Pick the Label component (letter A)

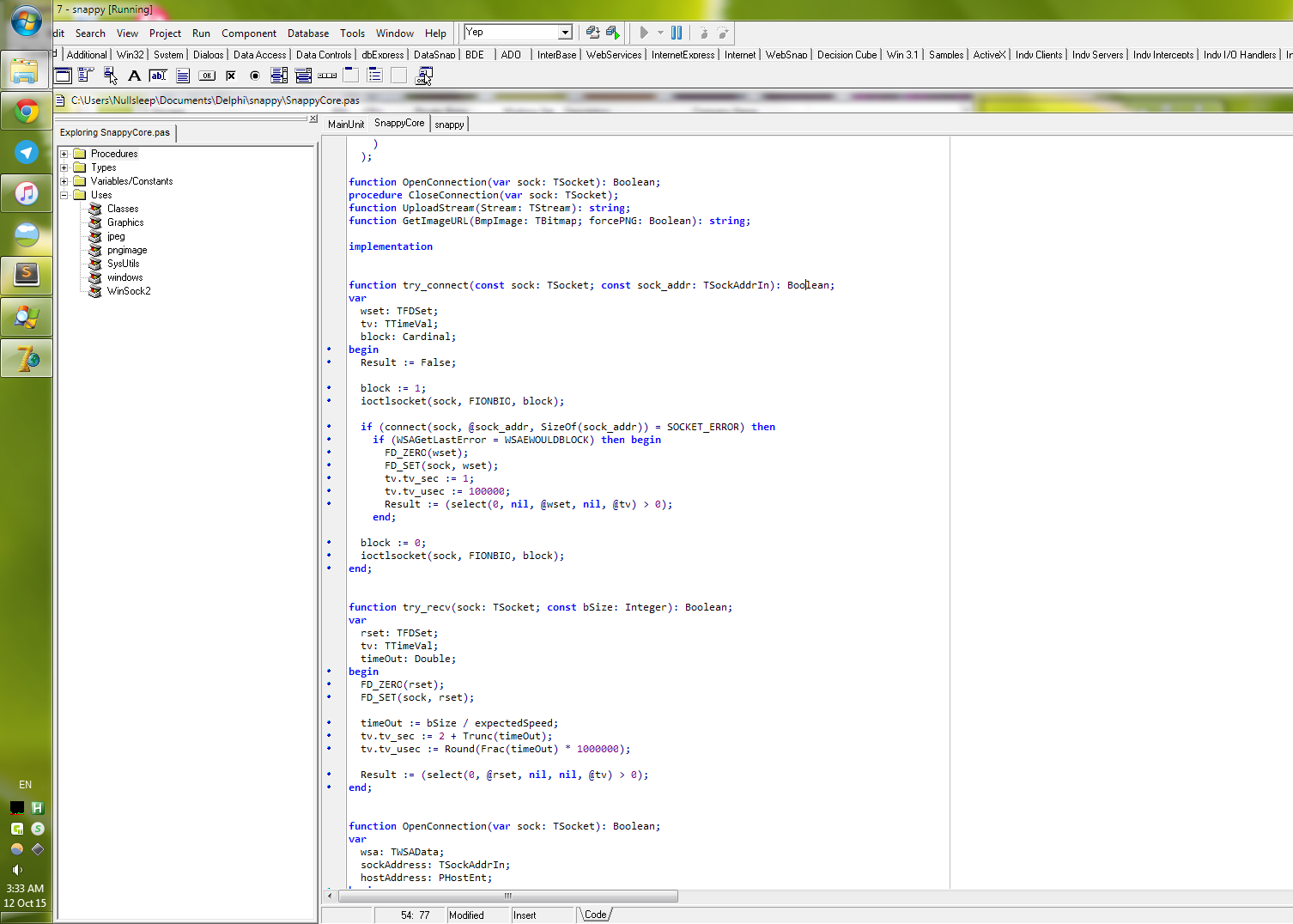134,76
